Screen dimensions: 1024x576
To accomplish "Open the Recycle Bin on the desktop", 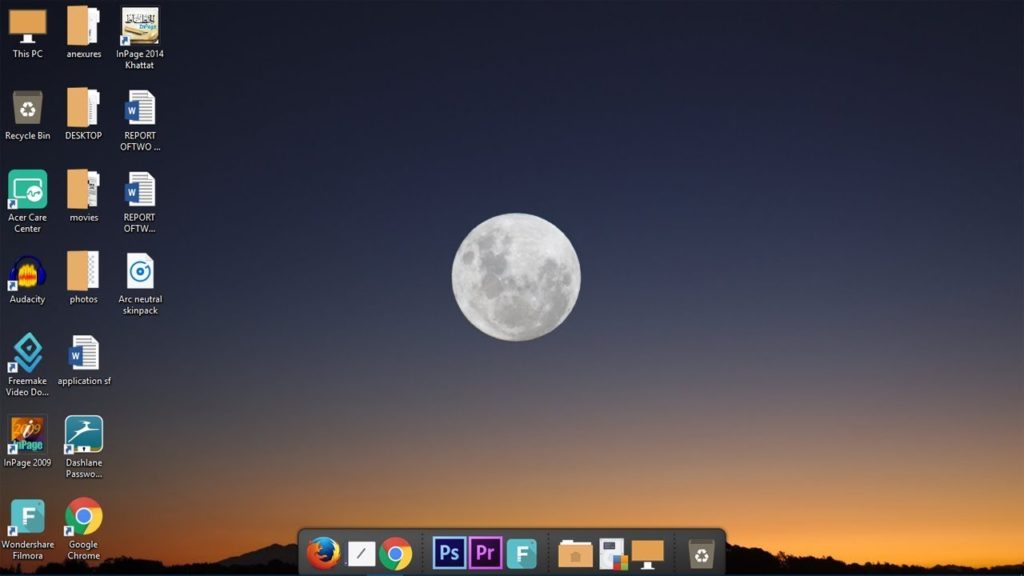I will (x=27, y=105).
